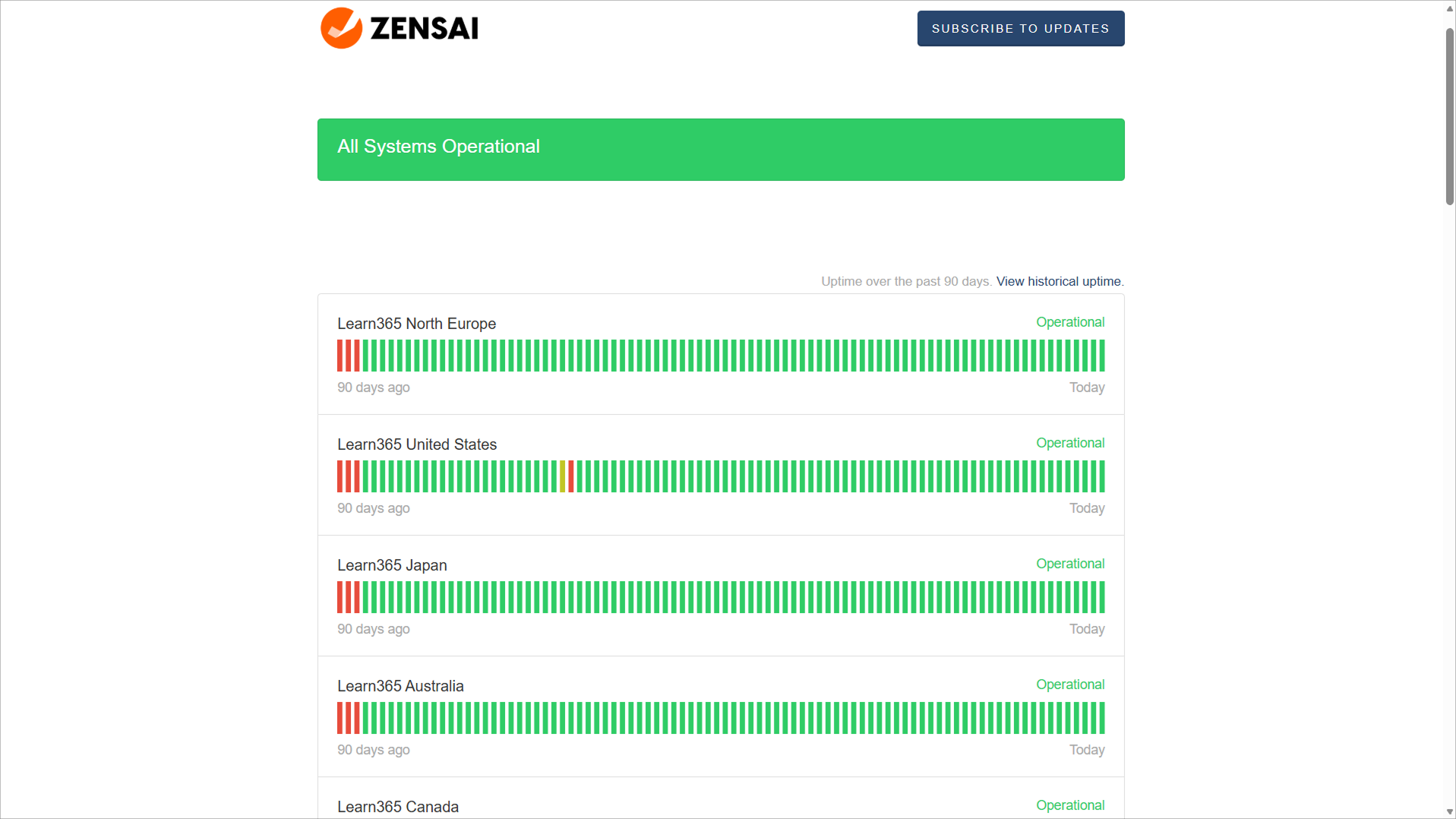Click the All Systems Operational banner
The height and width of the screenshot is (819, 1456).
click(720, 149)
